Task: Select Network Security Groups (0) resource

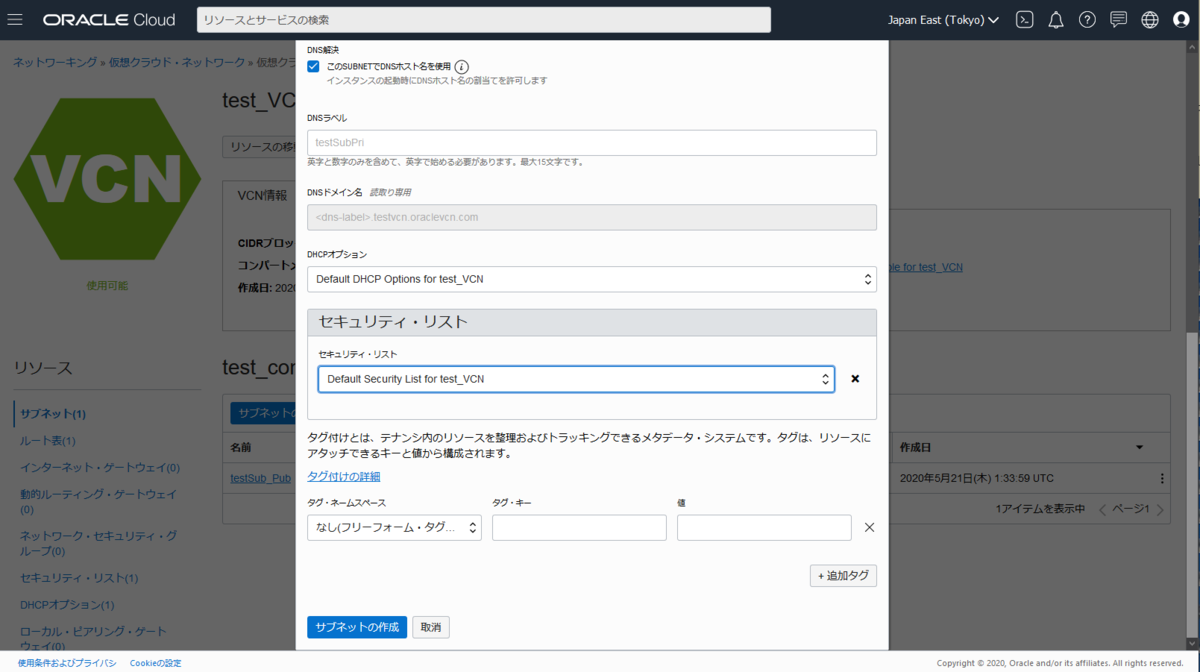Action: (98, 543)
